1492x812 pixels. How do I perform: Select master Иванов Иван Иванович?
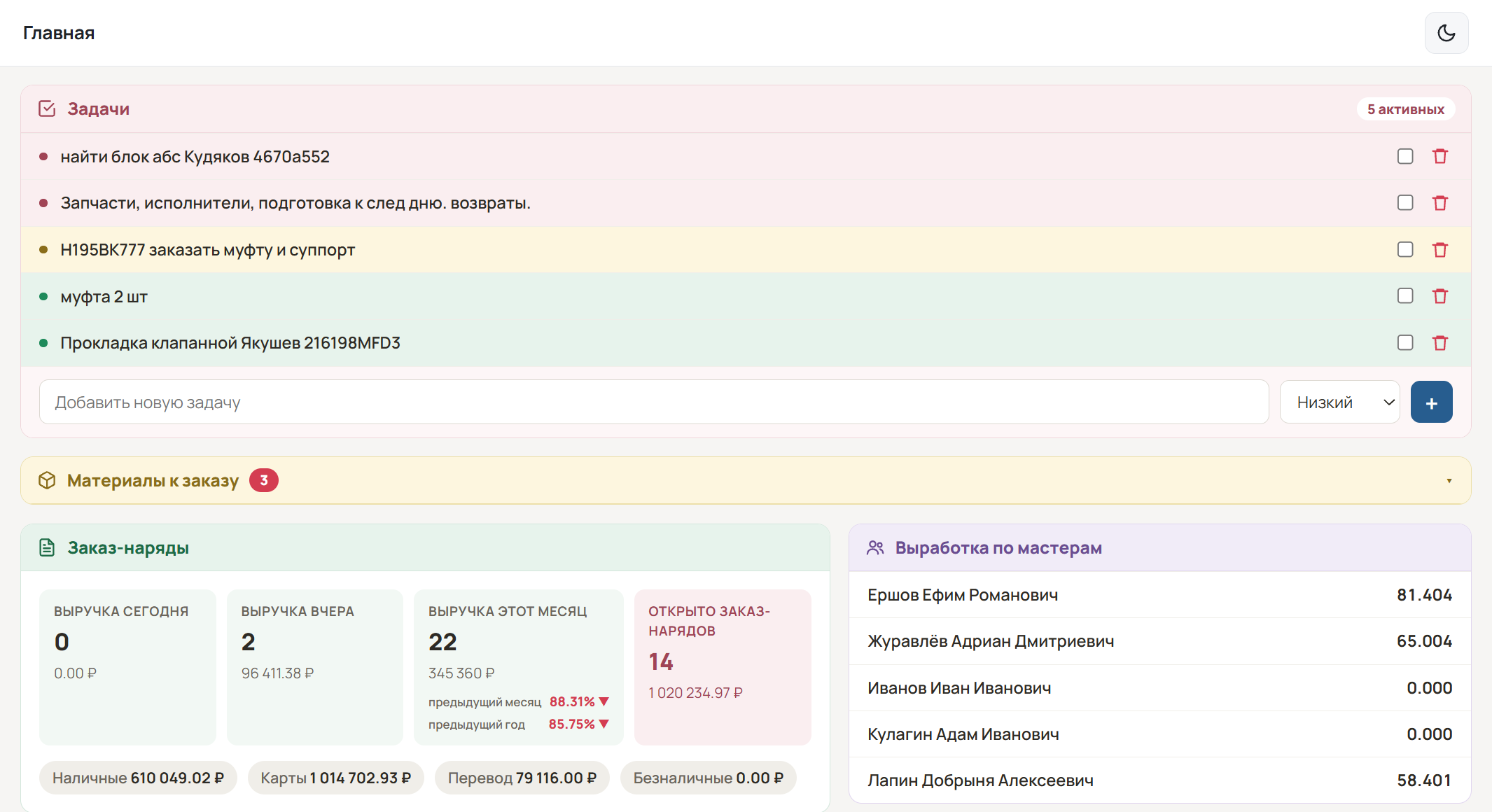click(1159, 687)
